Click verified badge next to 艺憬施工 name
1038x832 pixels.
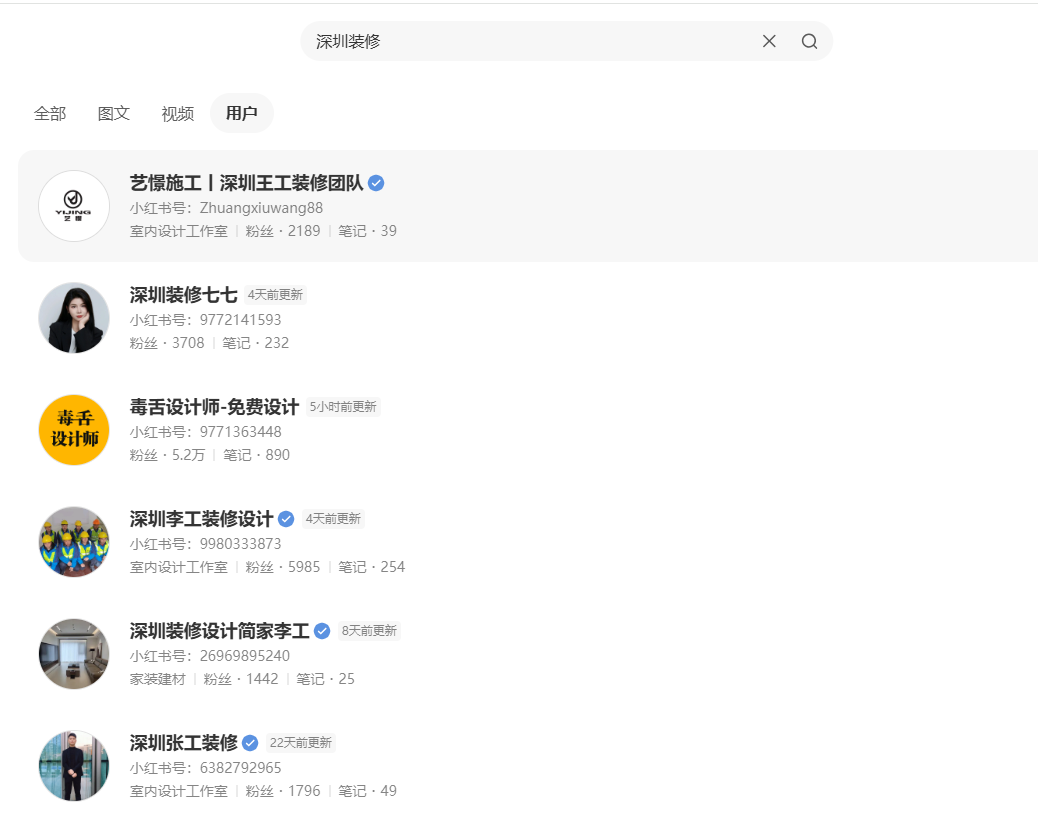point(376,183)
